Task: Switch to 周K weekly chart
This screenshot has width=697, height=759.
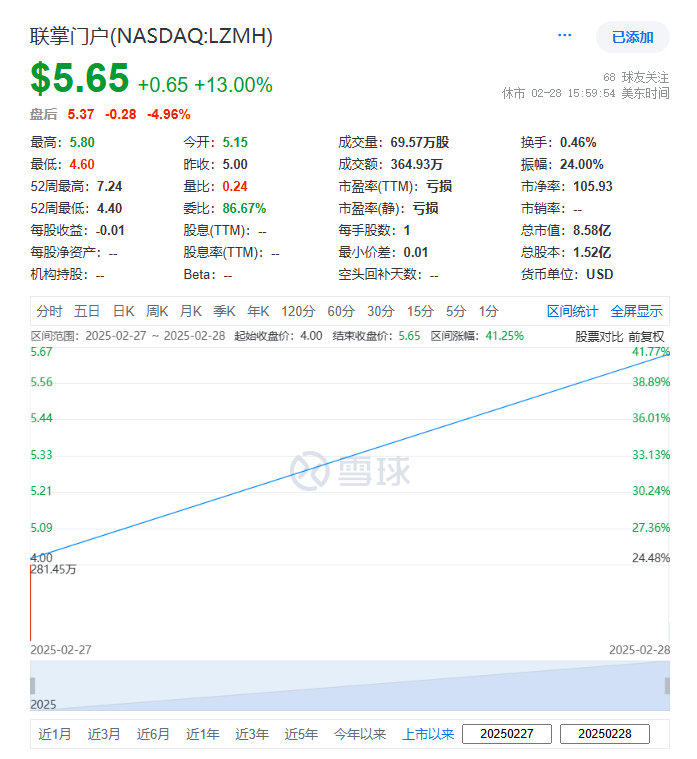Action: click(157, 311)
